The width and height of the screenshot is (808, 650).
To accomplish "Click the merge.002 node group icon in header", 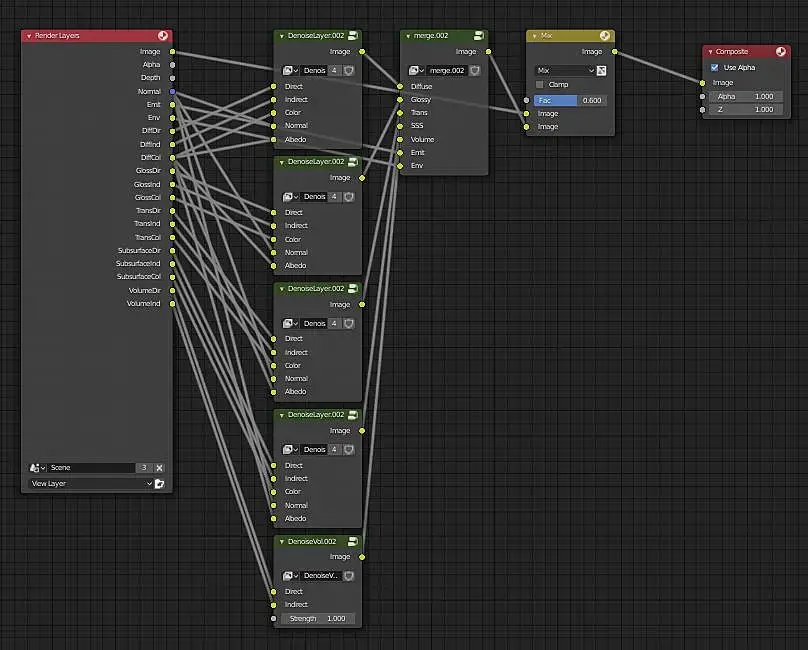I will point(479,36).
